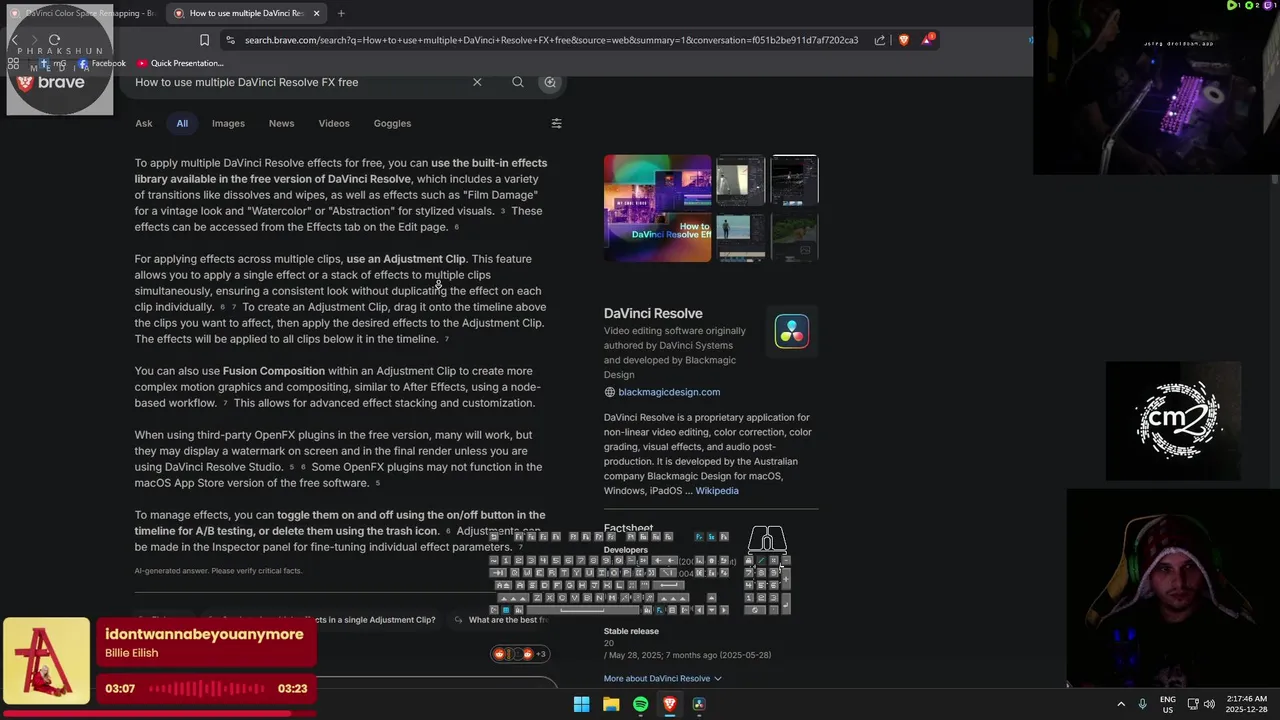Open the Goggles tab
This screenshot has height=720, width=1280.
[392, 123]
